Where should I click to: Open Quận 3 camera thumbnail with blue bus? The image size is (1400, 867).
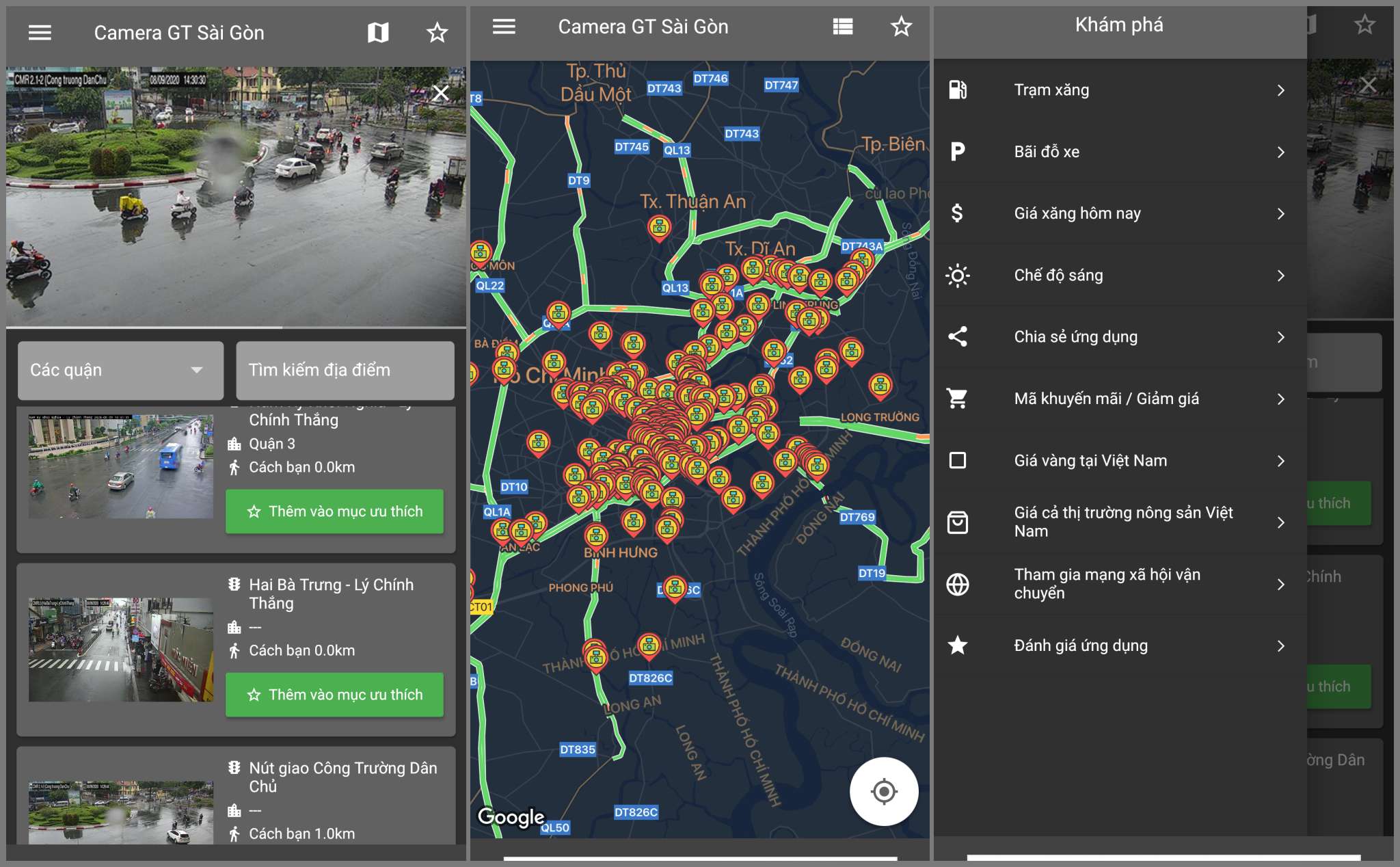(x=121, y=466)
